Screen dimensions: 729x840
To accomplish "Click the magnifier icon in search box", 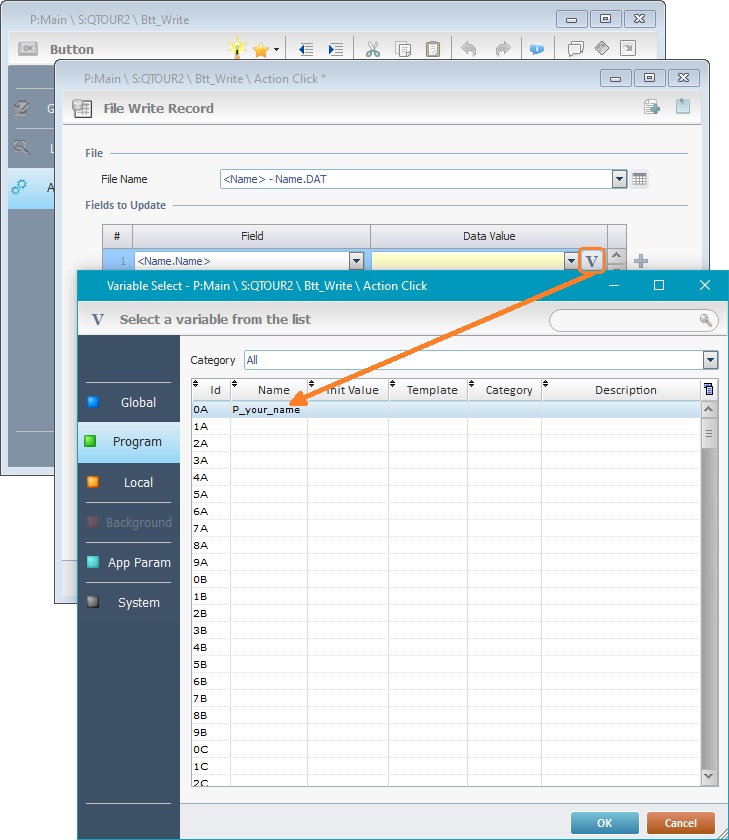I will 706,320.
